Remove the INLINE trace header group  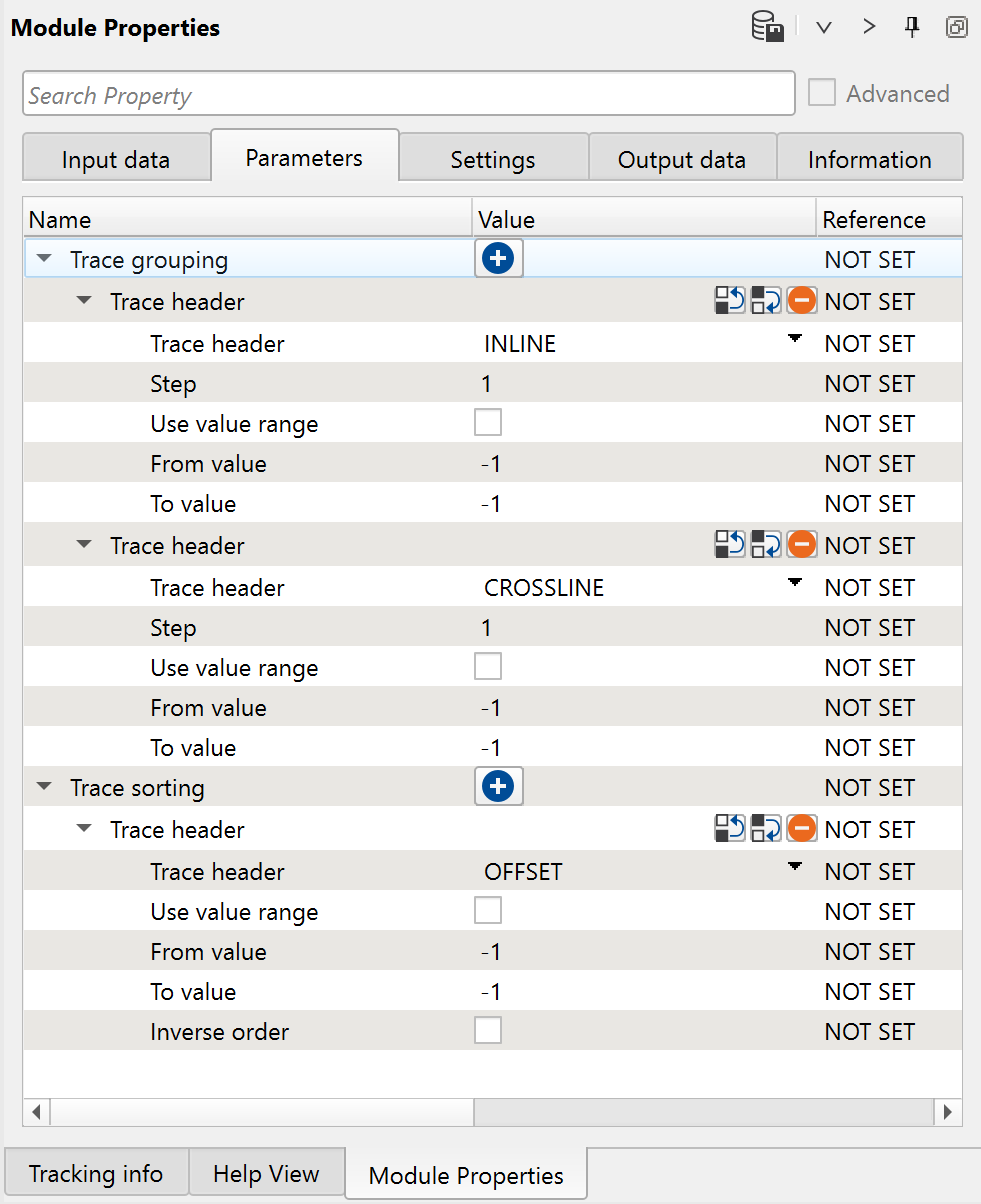(801, 301)
